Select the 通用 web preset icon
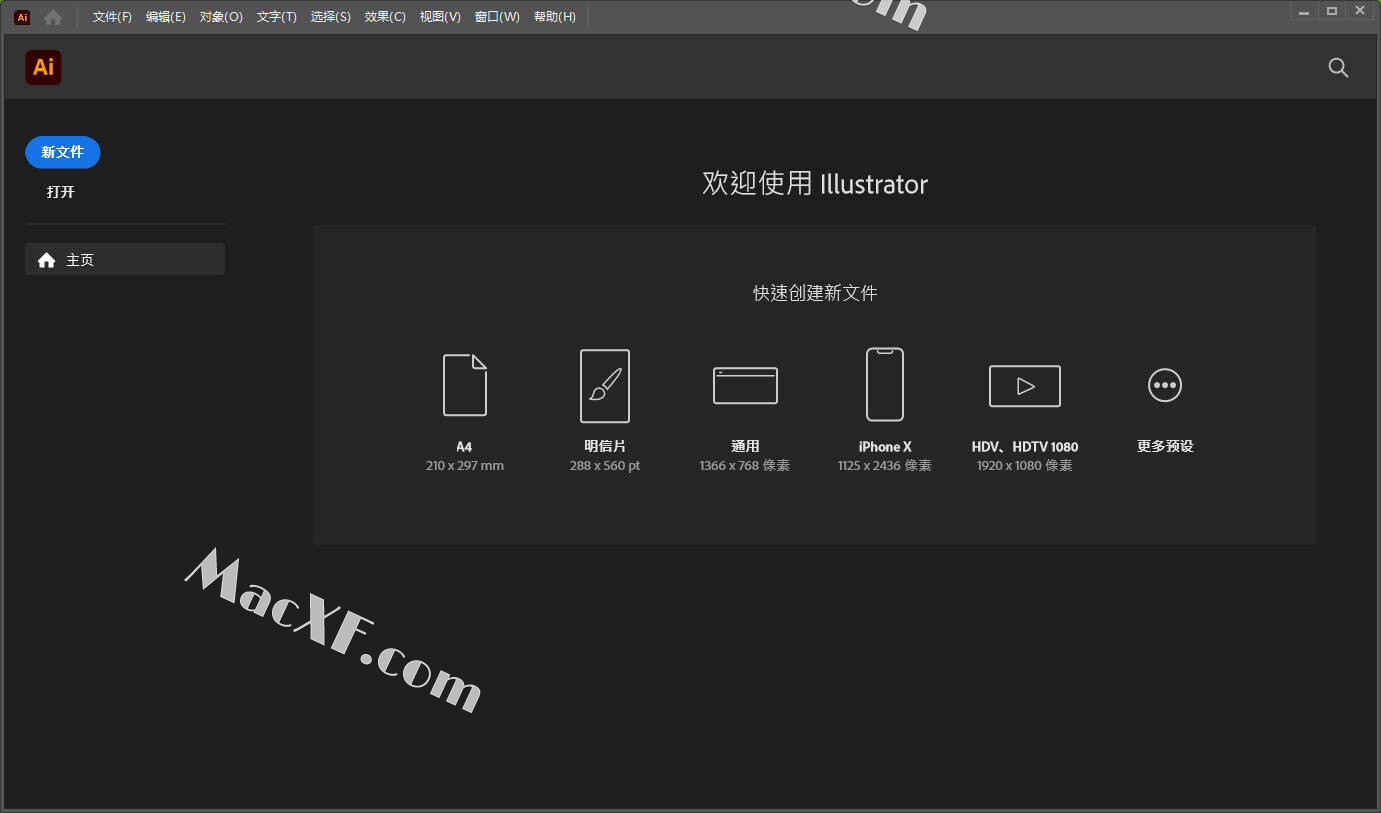 (x=745, y=385)
